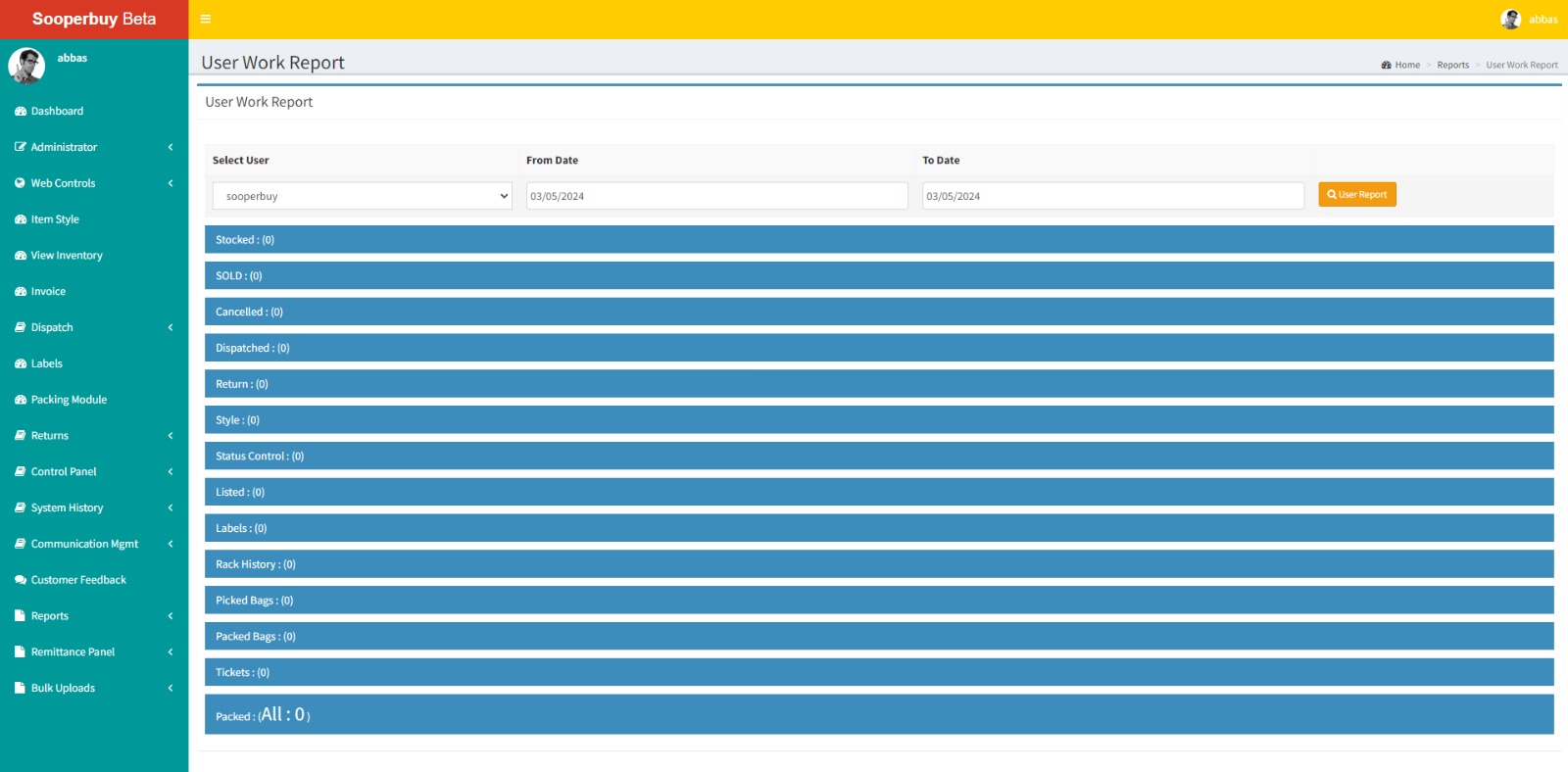Click the Web Controls globe icon
This screenshot has height=772, width=1568.
click(x=21, y=183)
